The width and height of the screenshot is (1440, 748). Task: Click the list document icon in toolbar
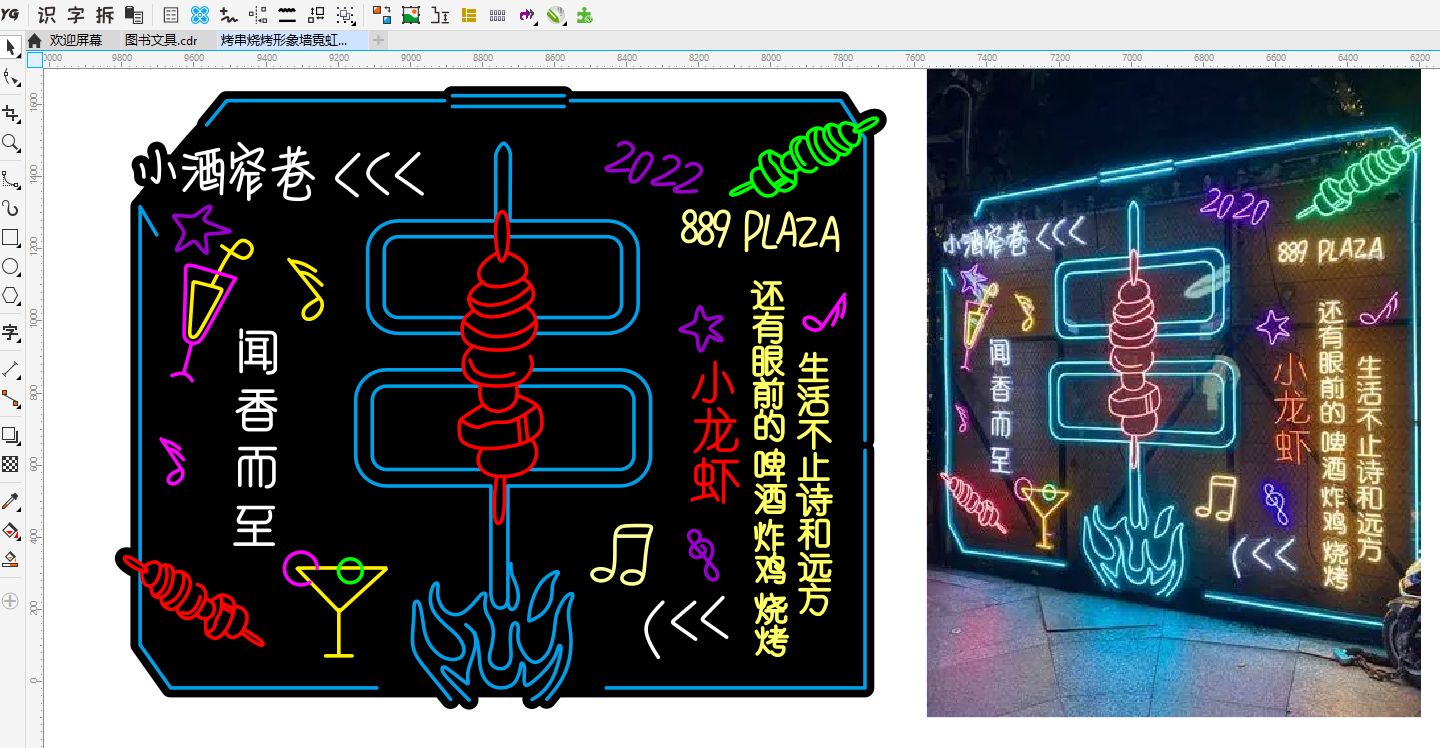coord(171,15)
